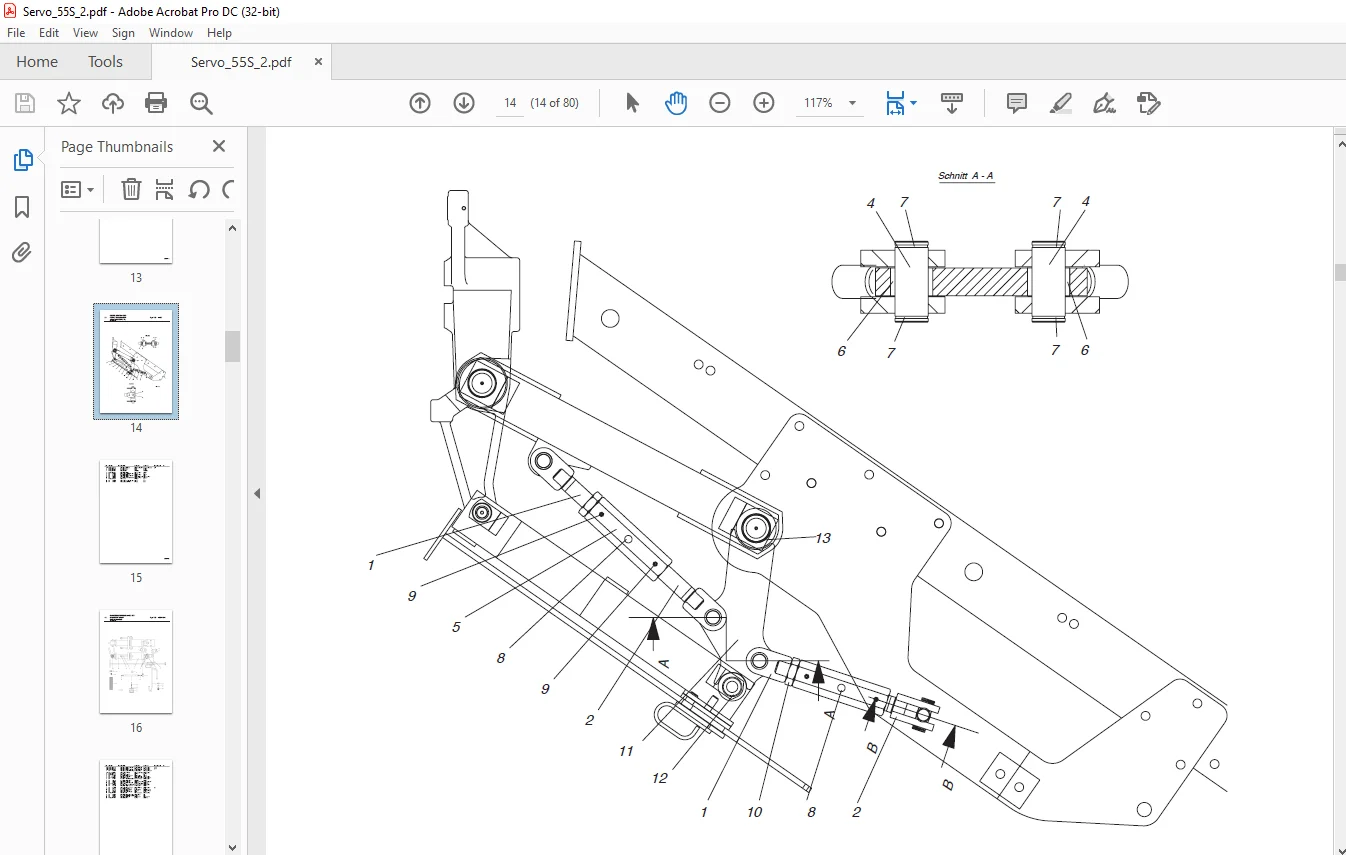This screenshot has width=1346, height=855.
Task: Open the Bookmarks sidebar panel
Action: click(x=22, y=207)
